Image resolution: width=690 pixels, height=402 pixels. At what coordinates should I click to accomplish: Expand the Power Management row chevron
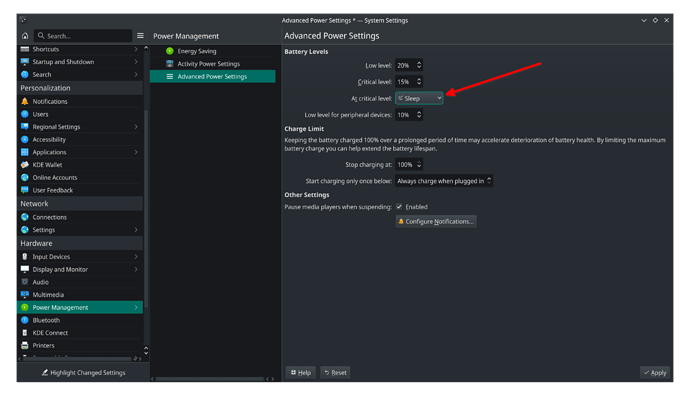click(136, 307)
